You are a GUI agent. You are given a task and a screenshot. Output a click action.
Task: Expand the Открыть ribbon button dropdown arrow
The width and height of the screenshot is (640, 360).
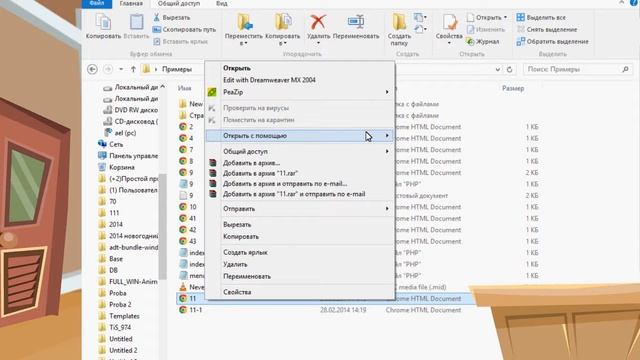click(505, 18)
